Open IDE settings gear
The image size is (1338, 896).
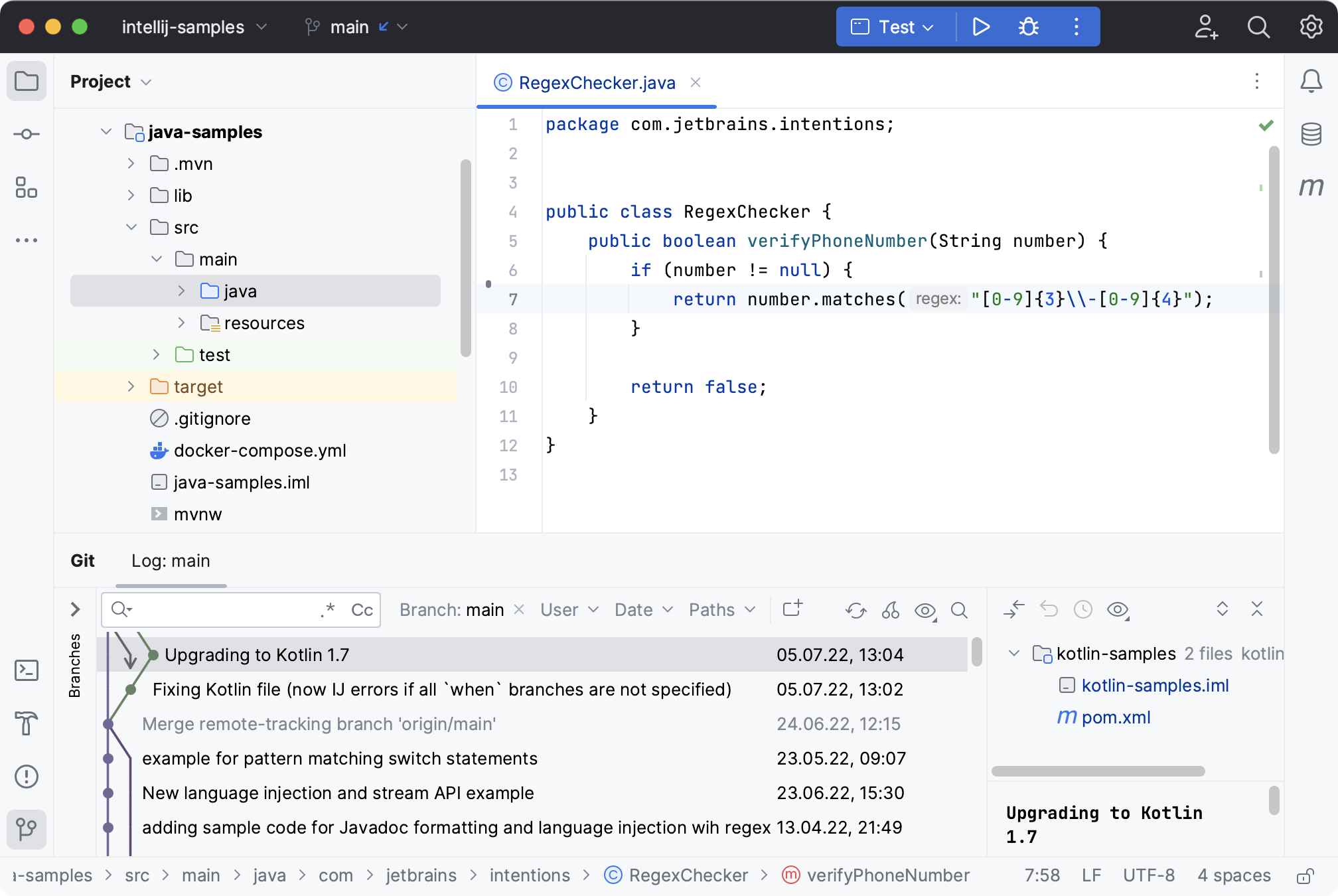tap(1311, 27)
